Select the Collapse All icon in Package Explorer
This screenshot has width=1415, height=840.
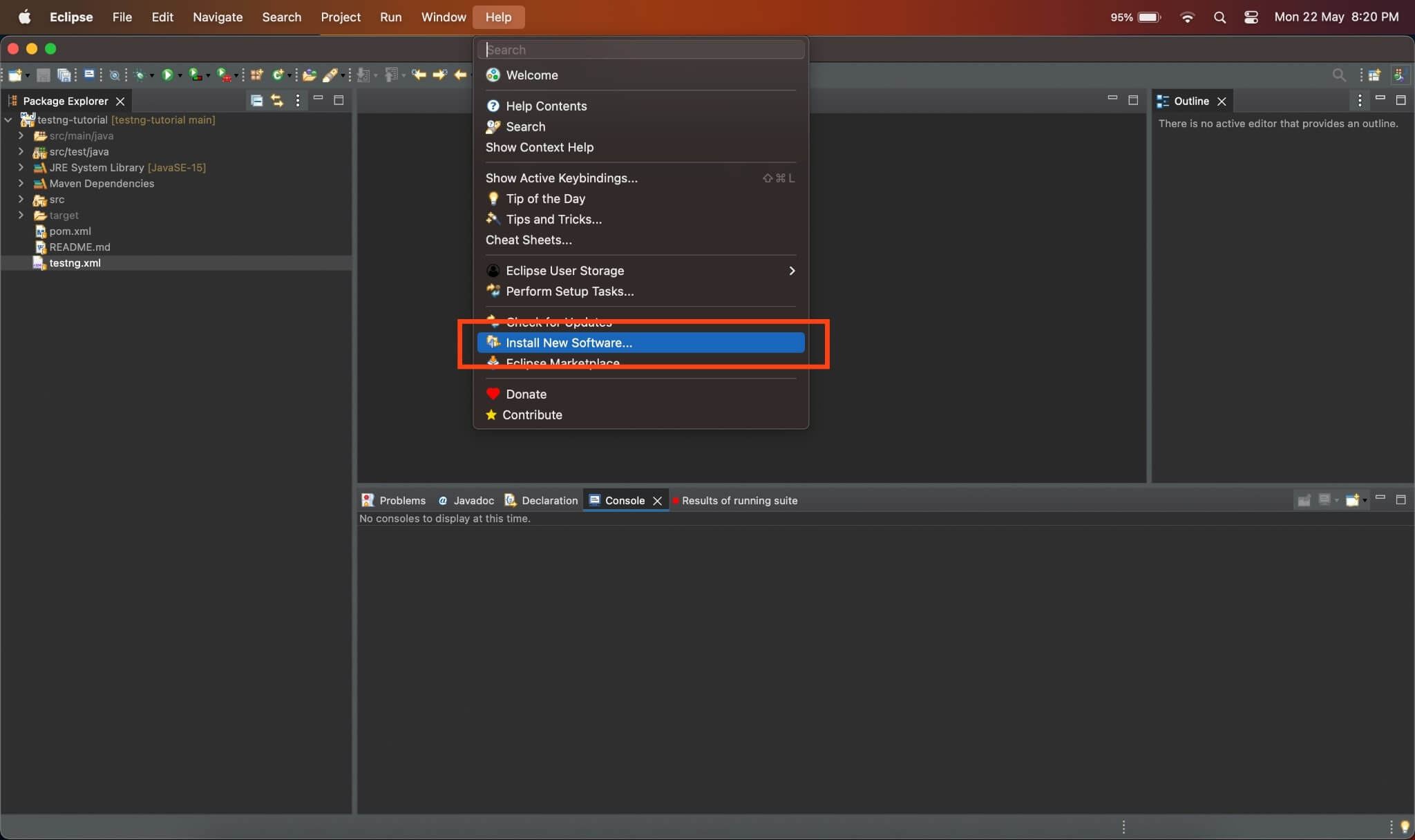click(x=256, y=101)
